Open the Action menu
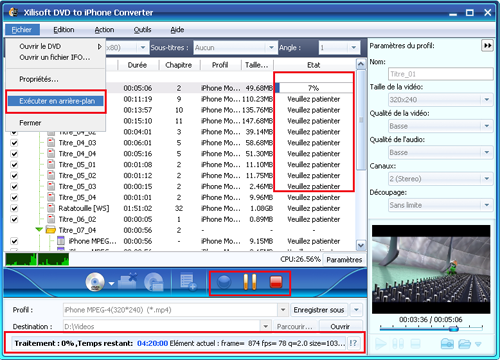The width and height of the screenshot is (500, 360). pyautogui.click(x=104, y=30)
